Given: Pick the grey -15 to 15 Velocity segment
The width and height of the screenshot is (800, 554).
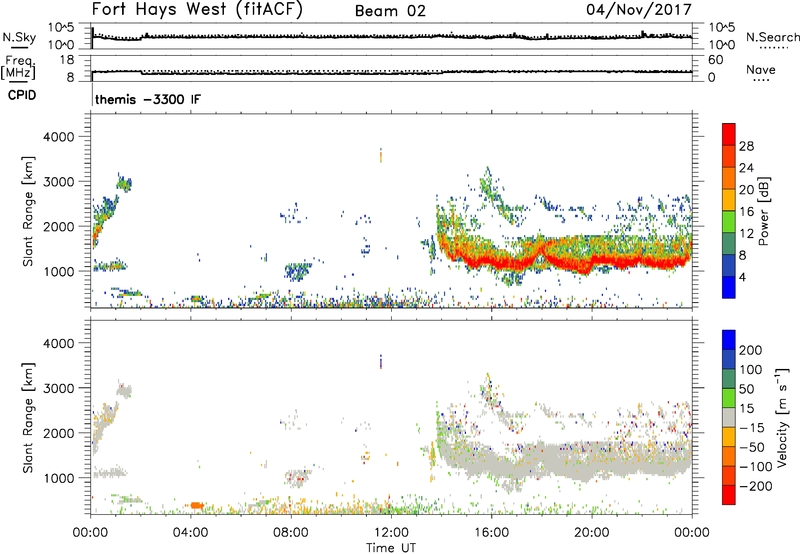Looking at the screenshot, I should tap(729, 417).
